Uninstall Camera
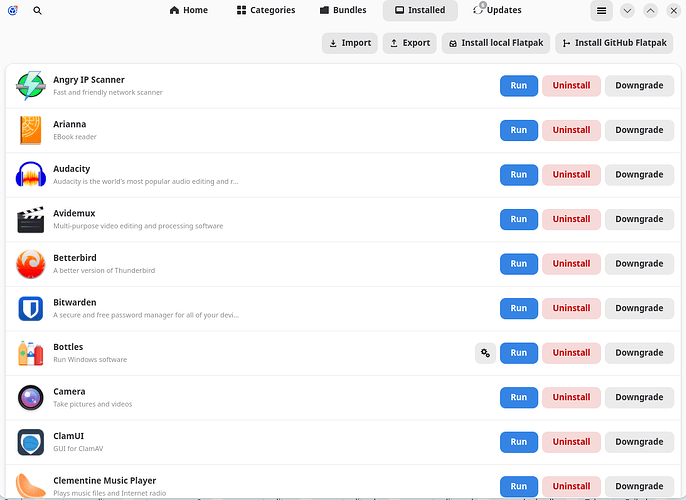This screenshot has height=500, width=686. point(571,398)
